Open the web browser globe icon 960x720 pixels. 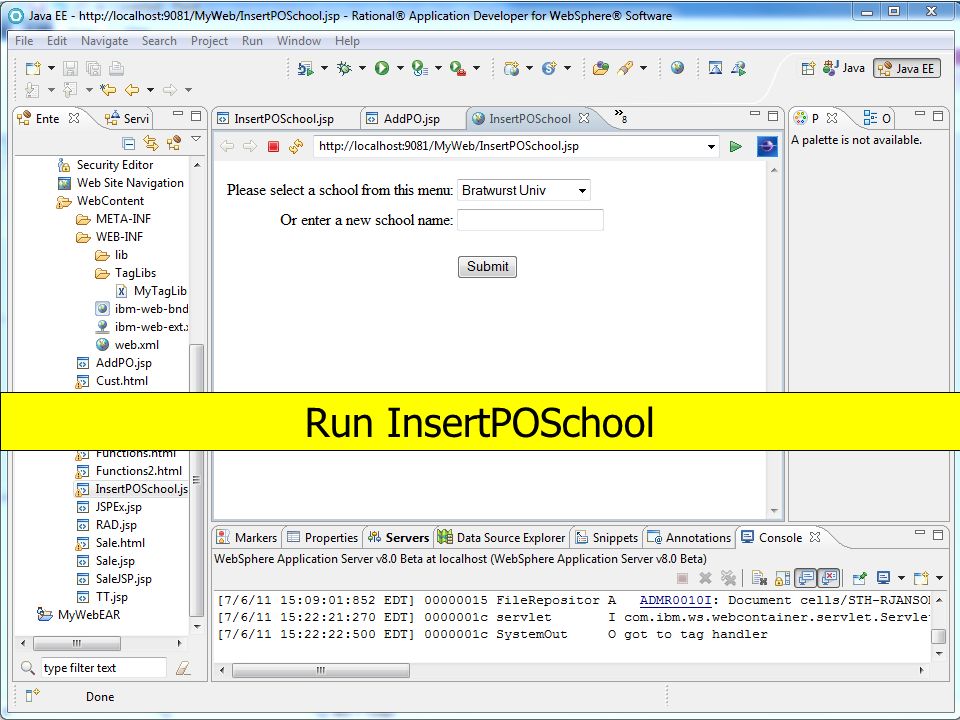pyautogui.click(x=677, y=67)
